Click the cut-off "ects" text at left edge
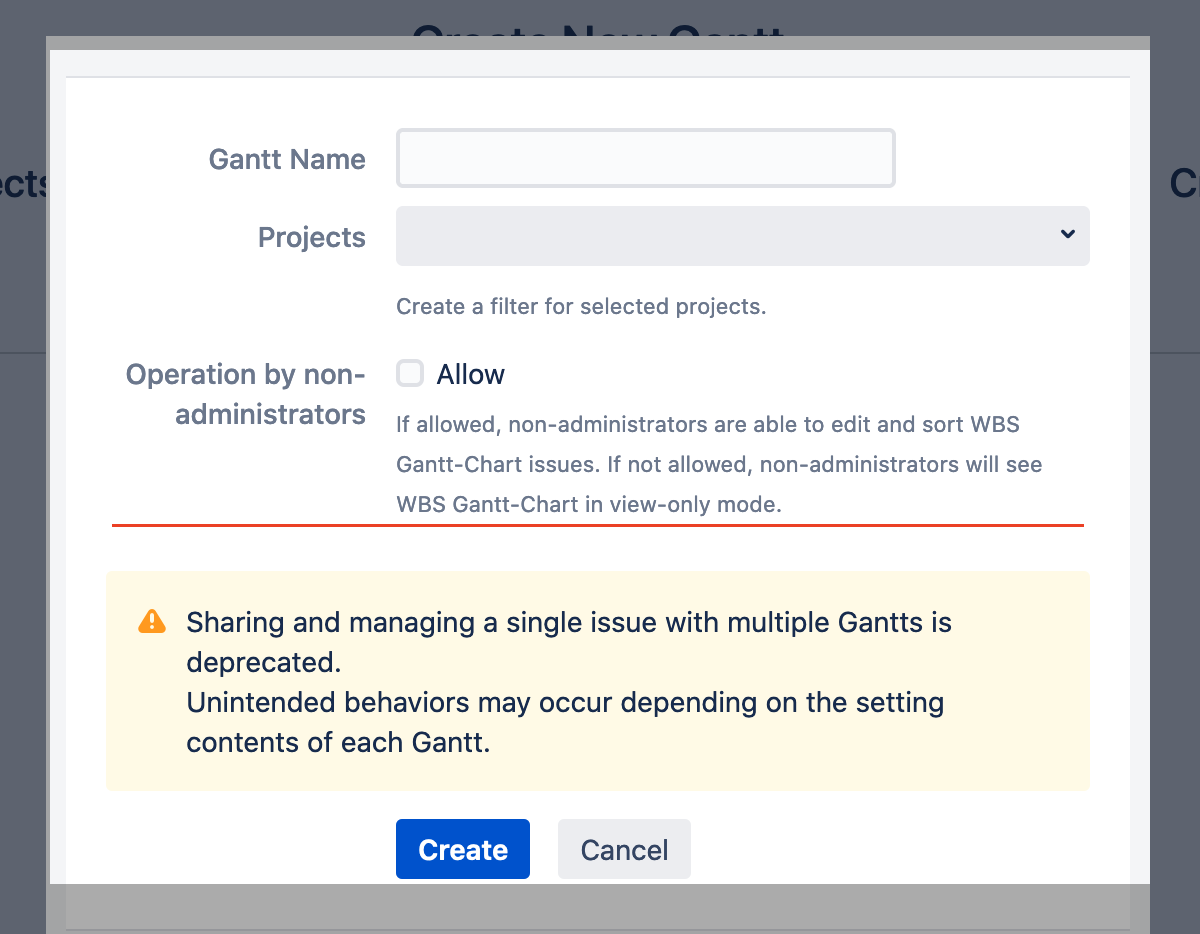Image resolution: width=1200 pixels, height=934 pixels. pyautogui.click(x=22, y=184)
